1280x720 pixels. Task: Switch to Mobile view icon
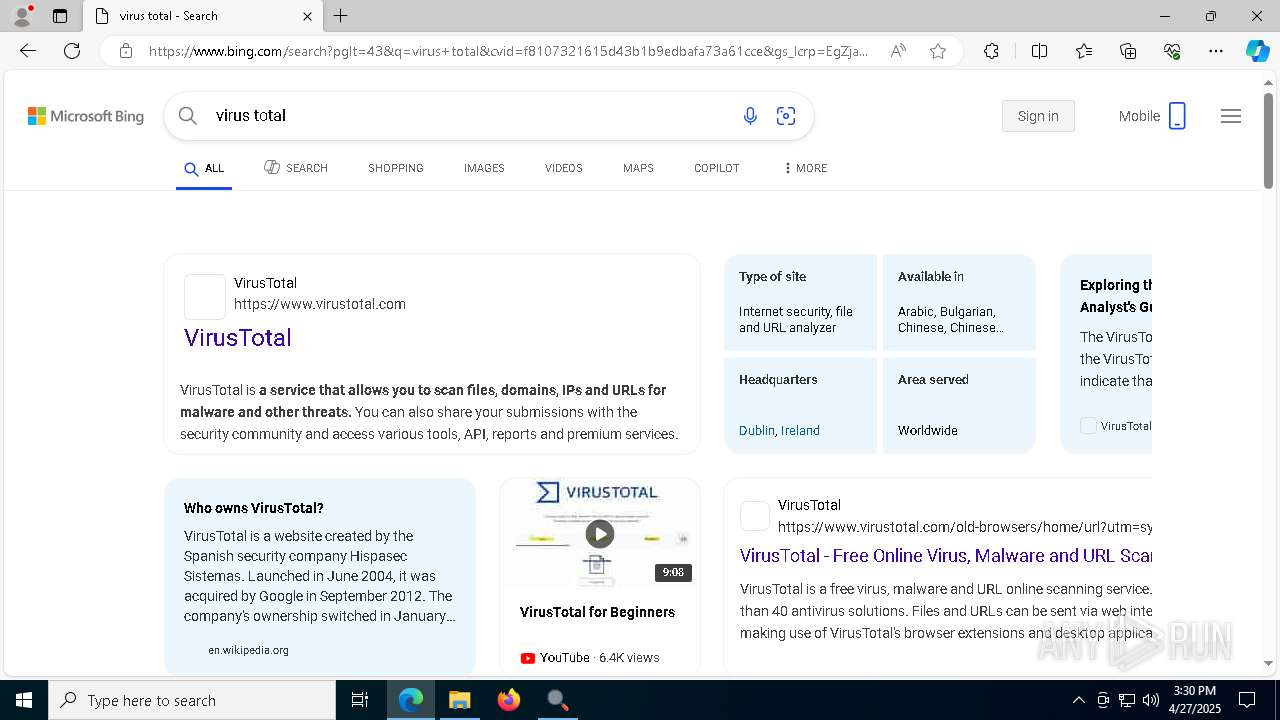(1177, 116)
